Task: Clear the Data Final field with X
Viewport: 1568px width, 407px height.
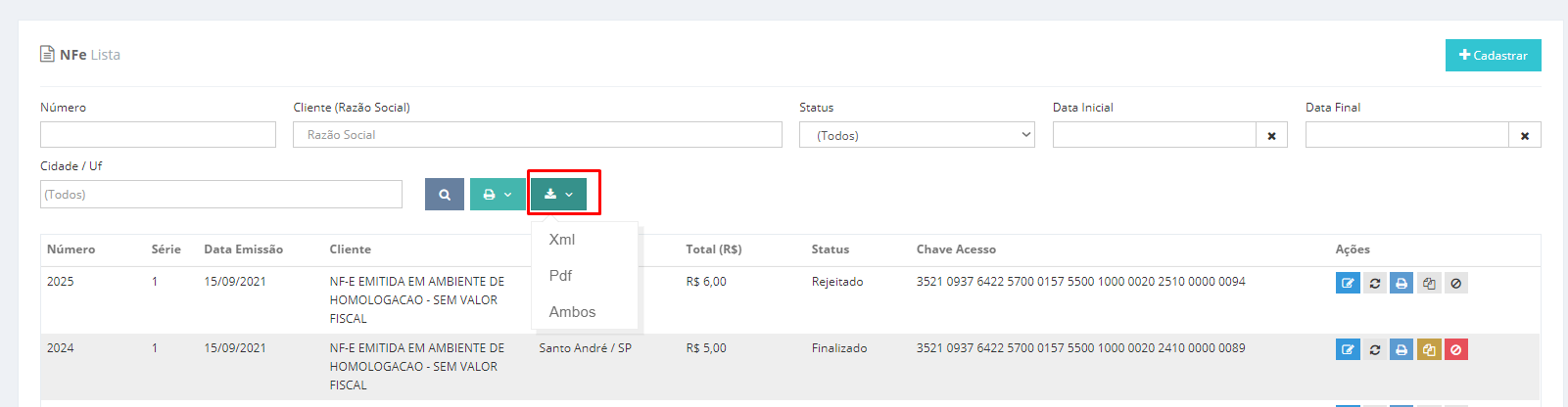Action: click(1525, 135)
